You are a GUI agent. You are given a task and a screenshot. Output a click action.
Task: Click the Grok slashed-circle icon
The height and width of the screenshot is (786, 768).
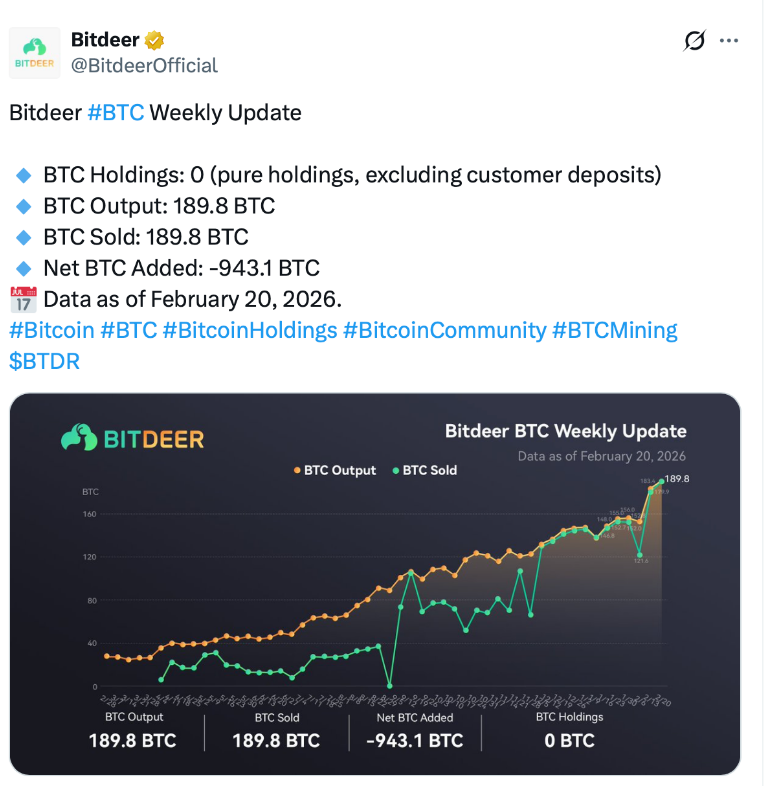pyautogui.click(x=694, y=41)
